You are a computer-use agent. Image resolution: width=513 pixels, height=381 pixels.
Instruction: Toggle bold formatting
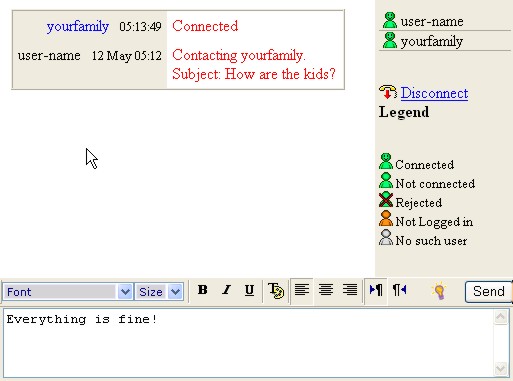(202, 290)
